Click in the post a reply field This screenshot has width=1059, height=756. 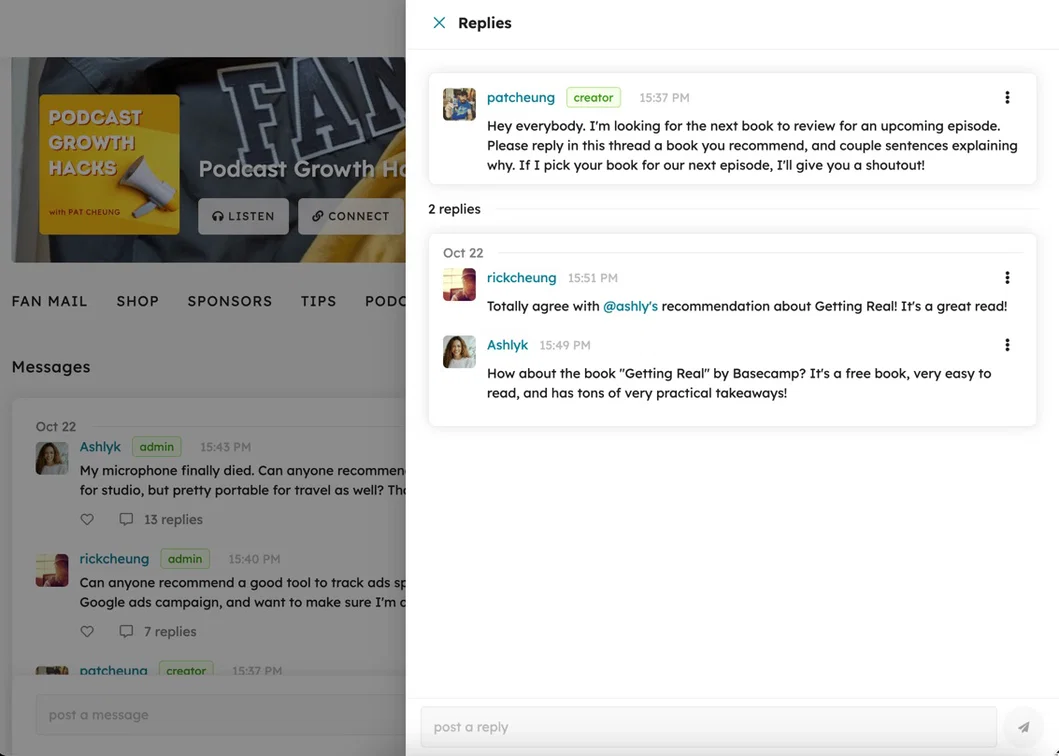coord(708,727)
